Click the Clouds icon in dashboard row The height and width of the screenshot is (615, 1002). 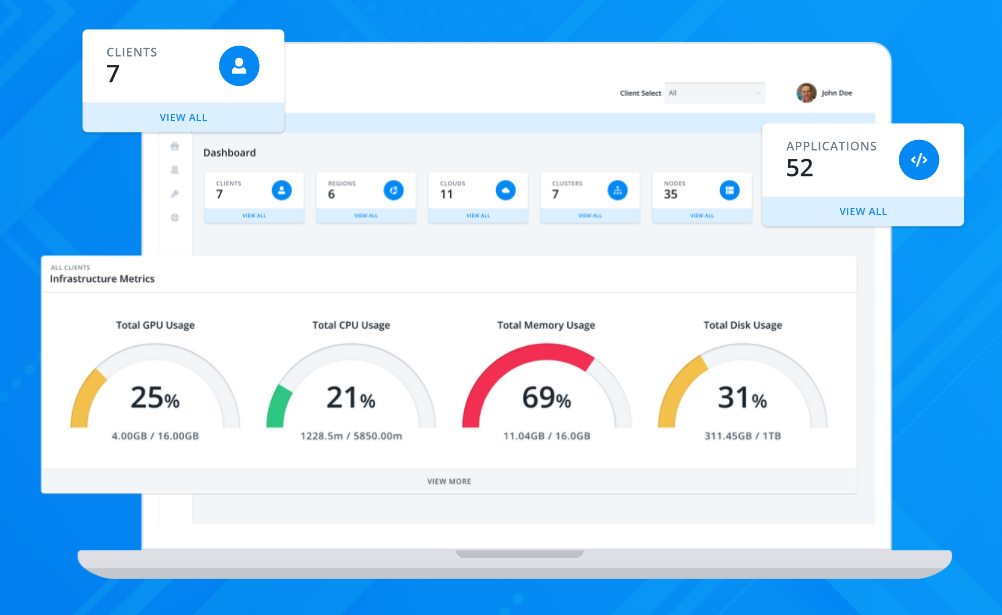tap(505, 189)
